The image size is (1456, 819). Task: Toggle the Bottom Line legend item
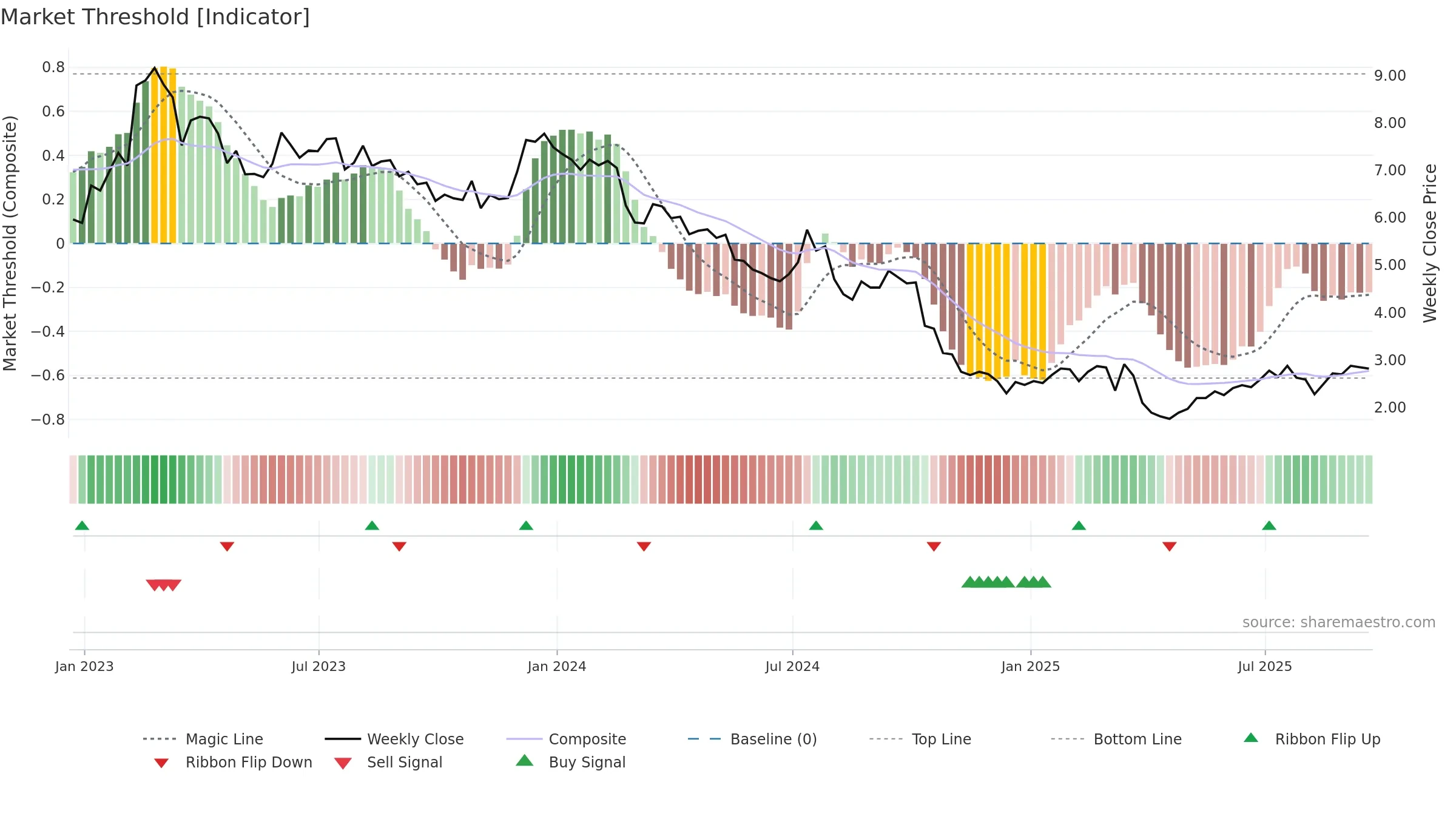click(x=1116, y=739)
